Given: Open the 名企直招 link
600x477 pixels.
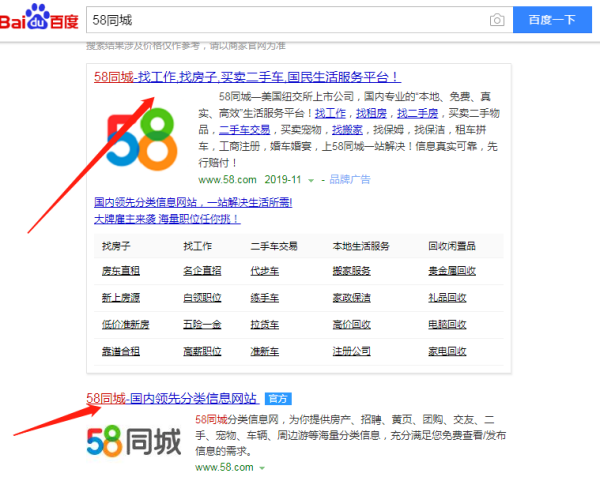Looking at the screenshot, I should point(202,271).
